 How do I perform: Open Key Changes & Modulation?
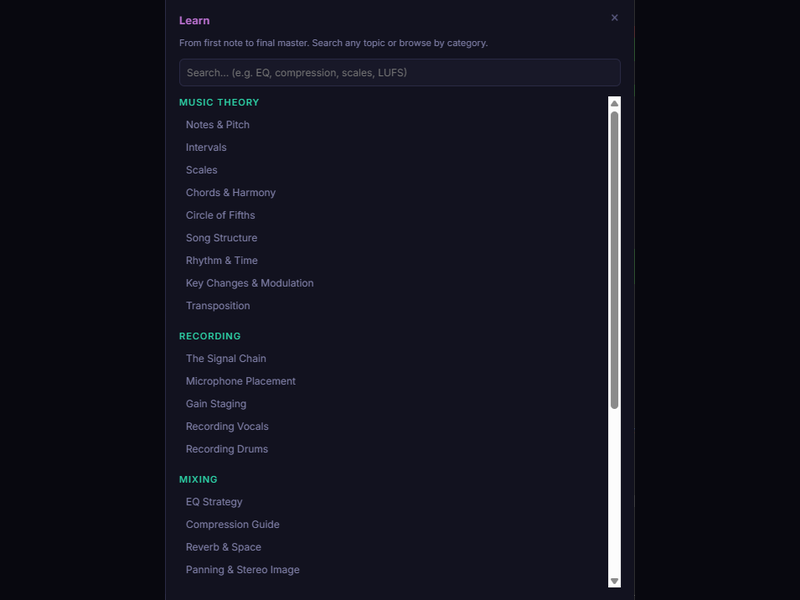pos(250,284)
